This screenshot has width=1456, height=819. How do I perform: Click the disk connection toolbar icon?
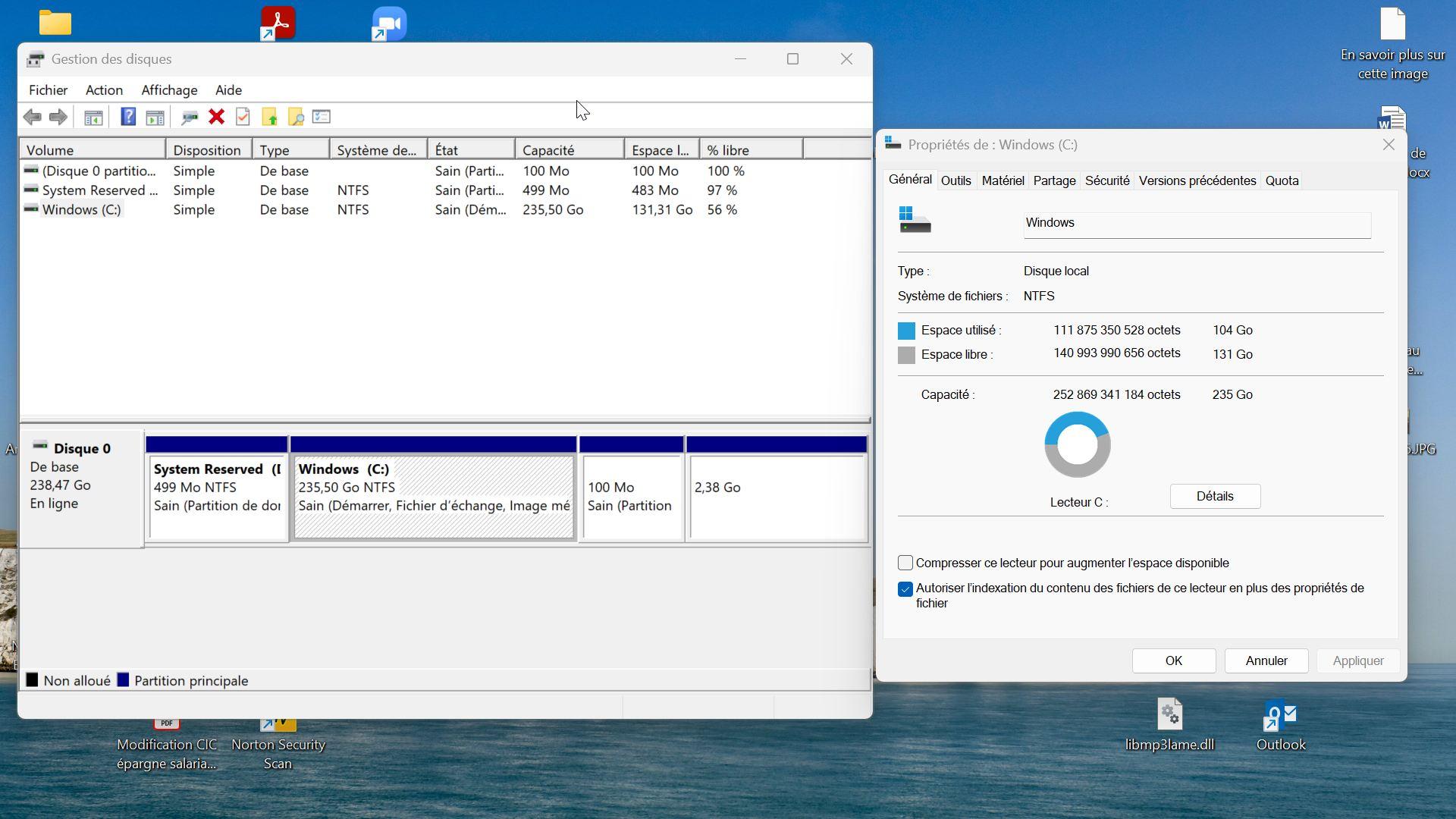click(190, 117)
